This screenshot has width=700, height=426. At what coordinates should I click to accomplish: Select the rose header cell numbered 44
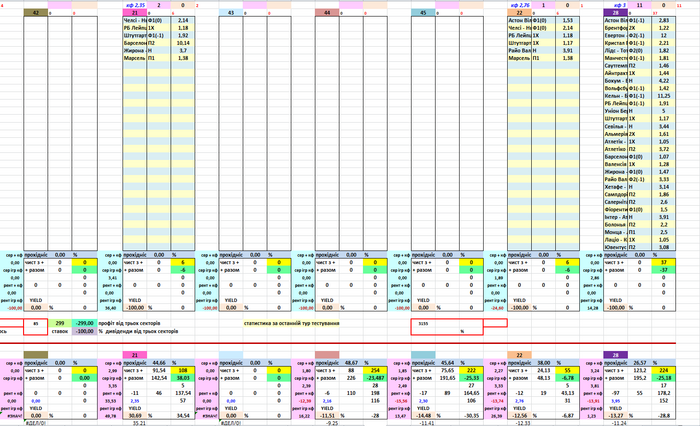click(x=327, y=13)
